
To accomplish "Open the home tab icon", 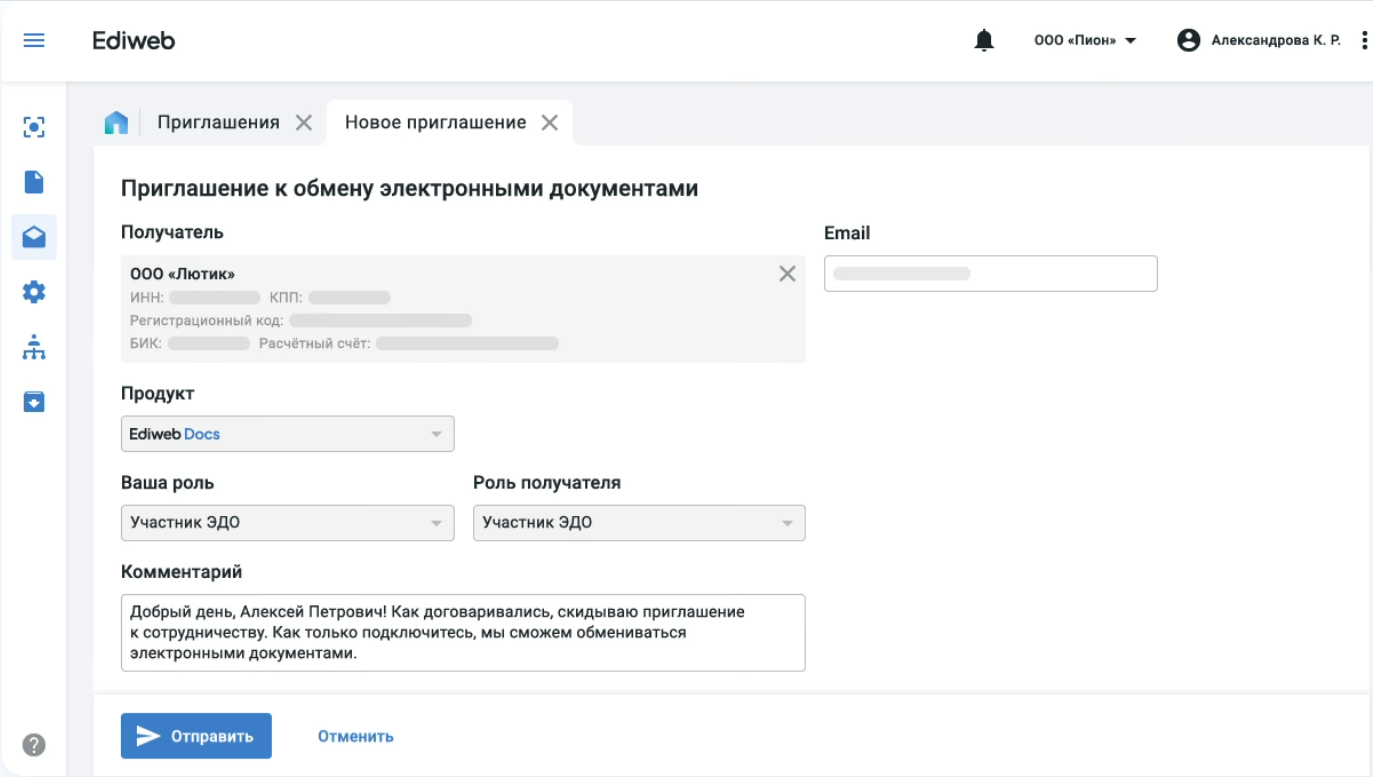I will pyautogui.click(x=117, y=122).
